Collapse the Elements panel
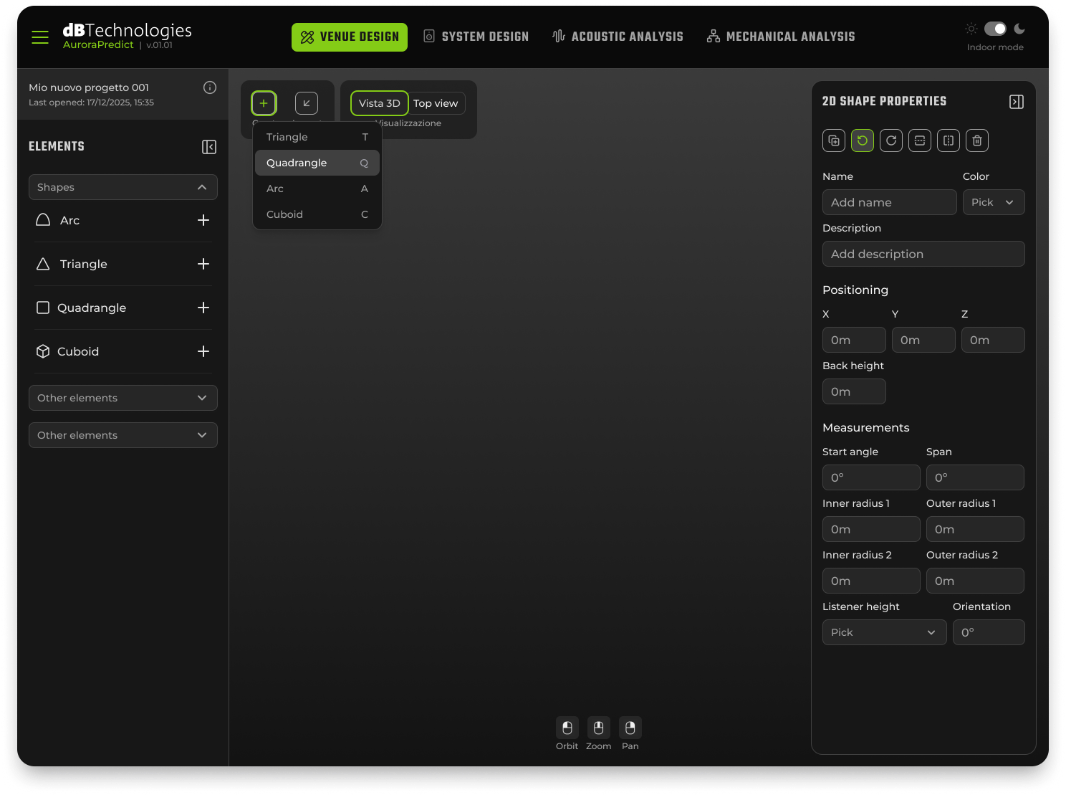 point(209,147)
